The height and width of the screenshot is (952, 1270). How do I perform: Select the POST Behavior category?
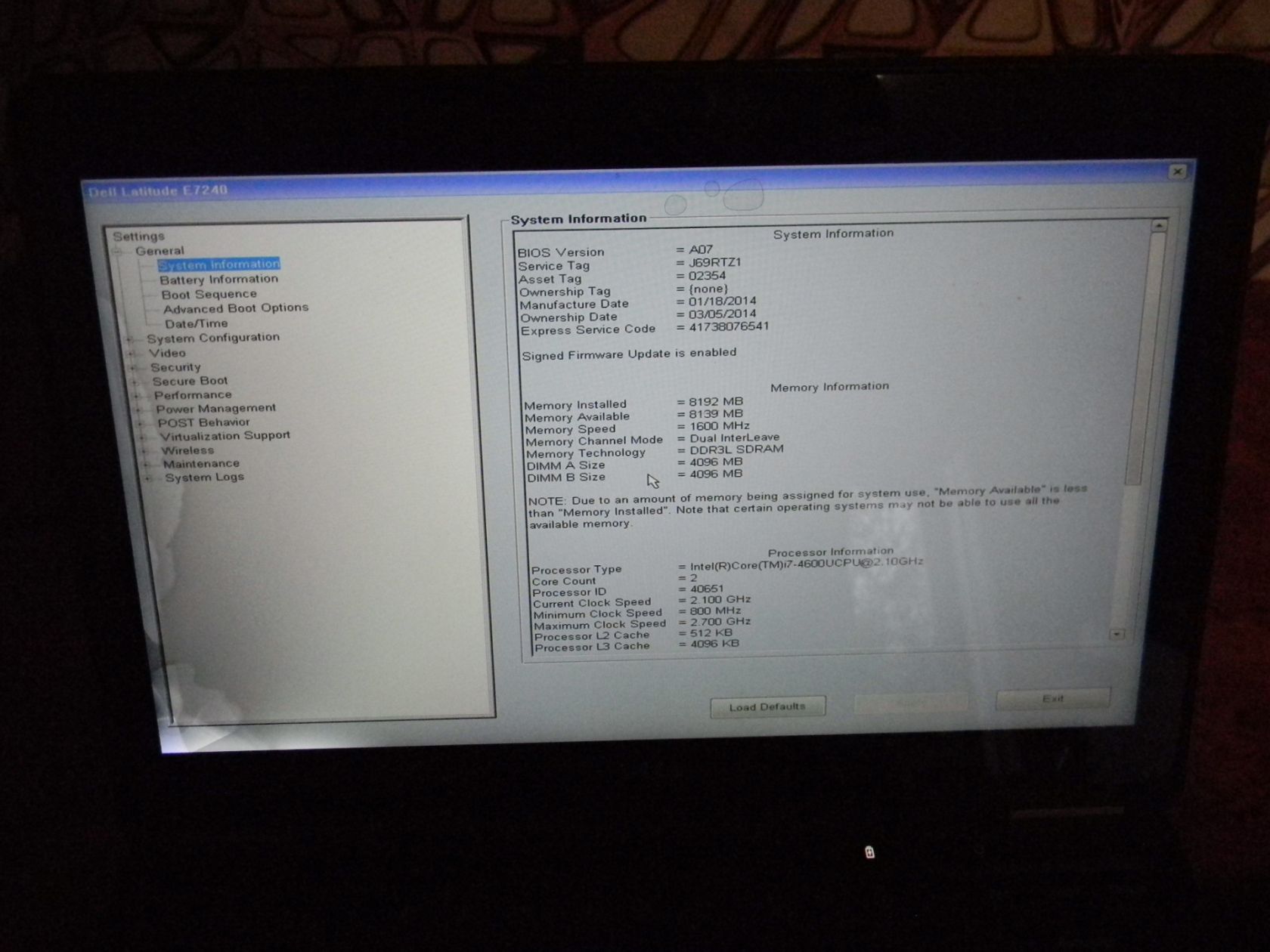point(203,422)
